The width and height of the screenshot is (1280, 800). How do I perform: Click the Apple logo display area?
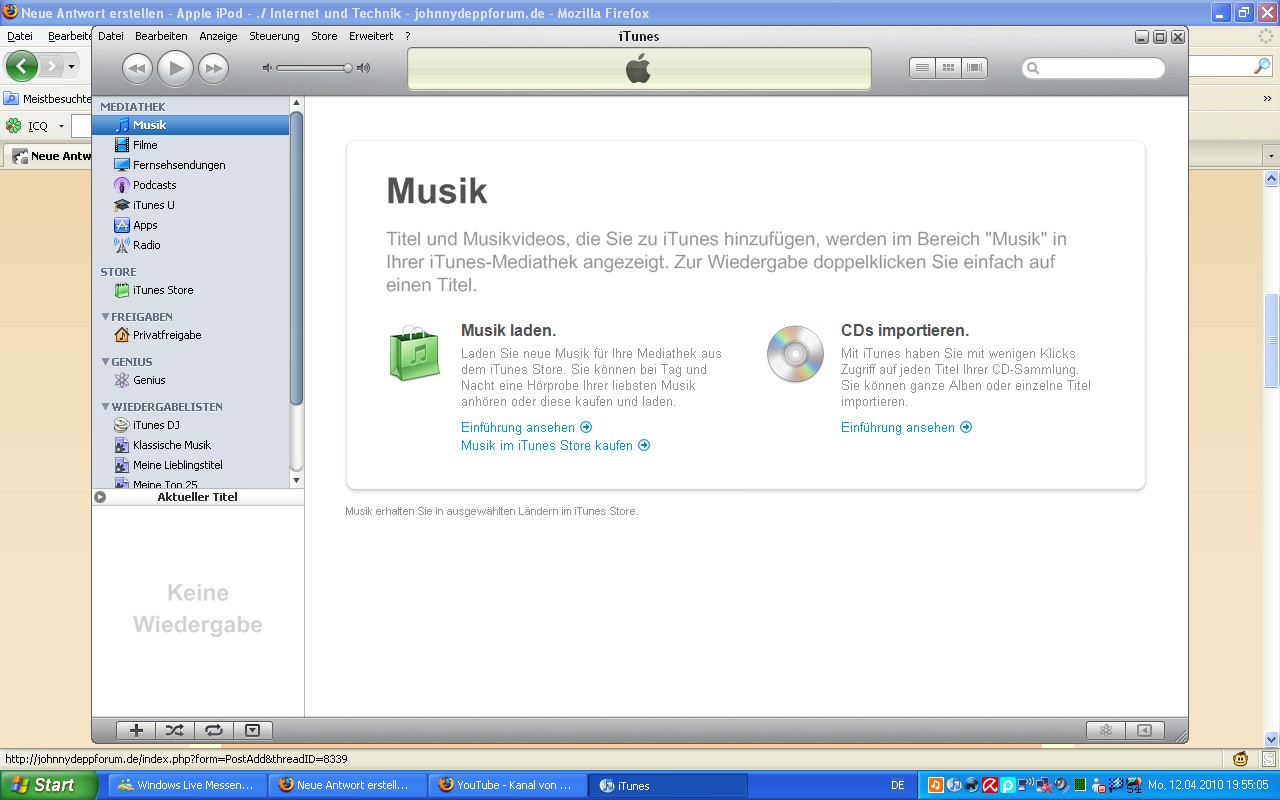coord(639,68)
